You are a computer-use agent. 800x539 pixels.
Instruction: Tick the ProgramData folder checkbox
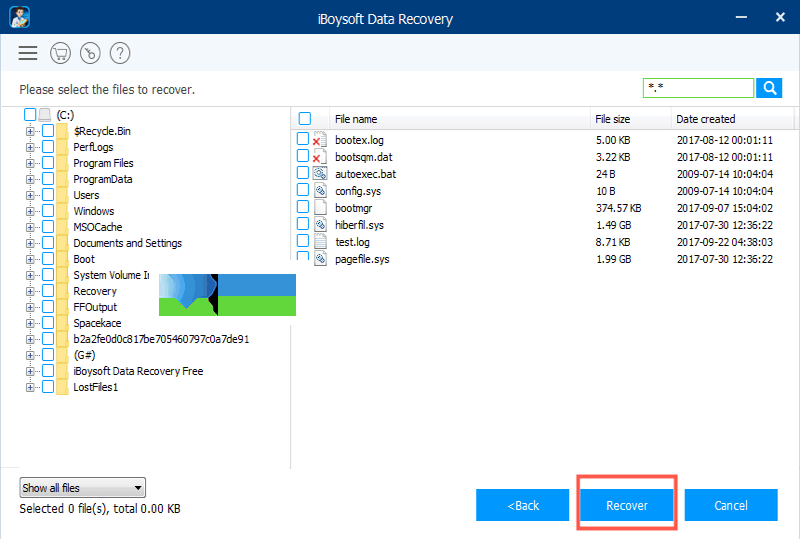(x=48, y=179)
